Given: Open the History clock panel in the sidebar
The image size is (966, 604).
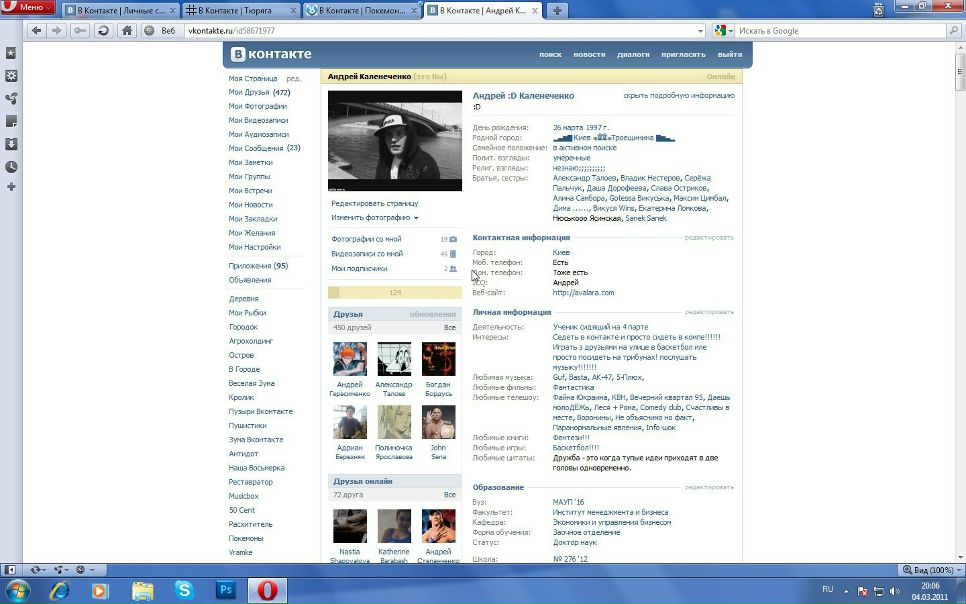Looking at the screenshot, I should pos(11,167).
